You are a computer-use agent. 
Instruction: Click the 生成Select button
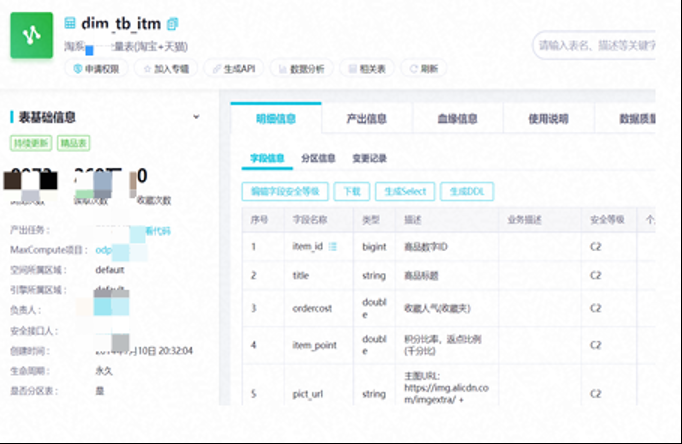coord(405,191)
